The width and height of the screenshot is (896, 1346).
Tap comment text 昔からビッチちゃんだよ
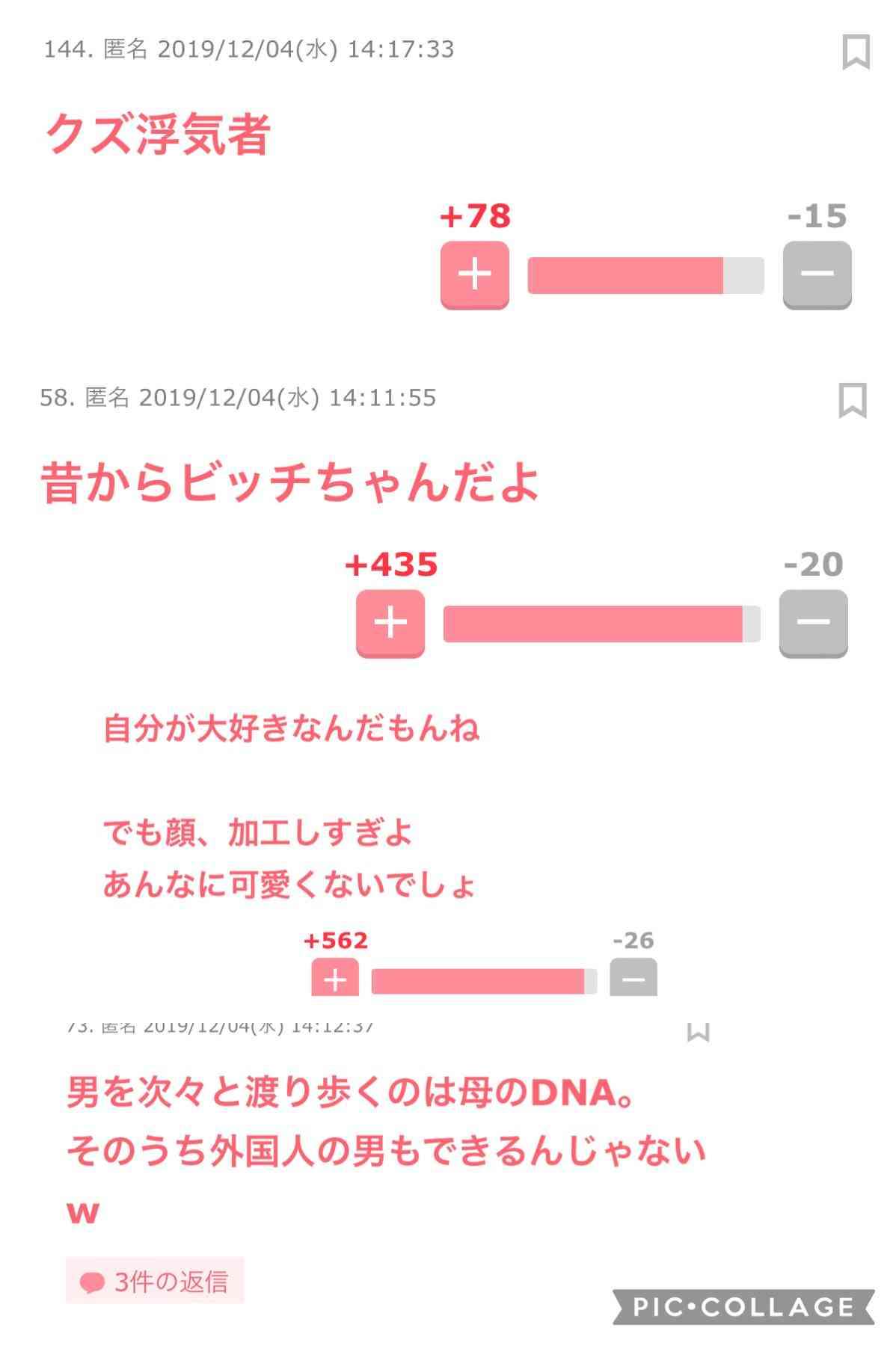290,482
